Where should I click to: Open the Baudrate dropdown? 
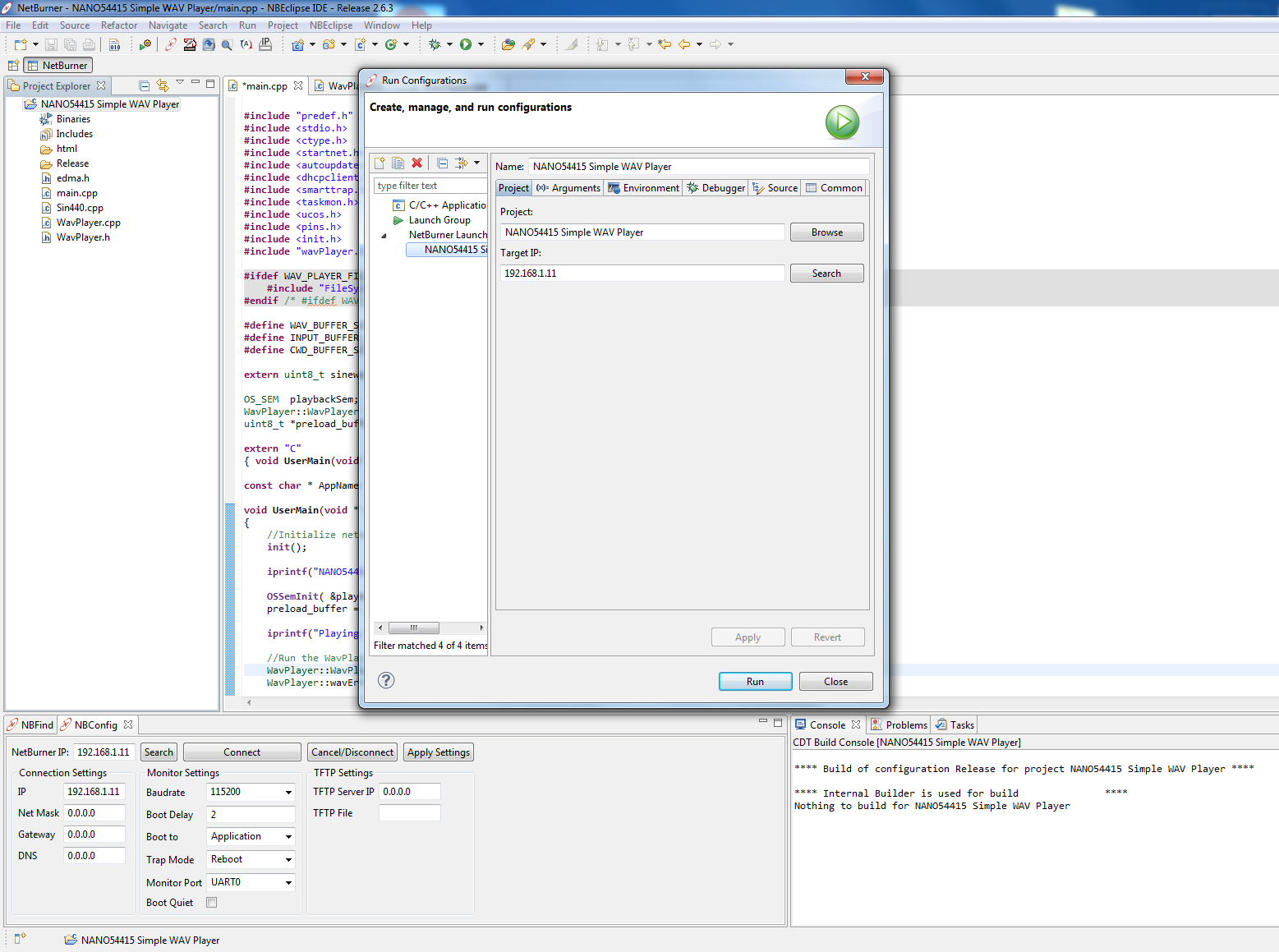288,793
